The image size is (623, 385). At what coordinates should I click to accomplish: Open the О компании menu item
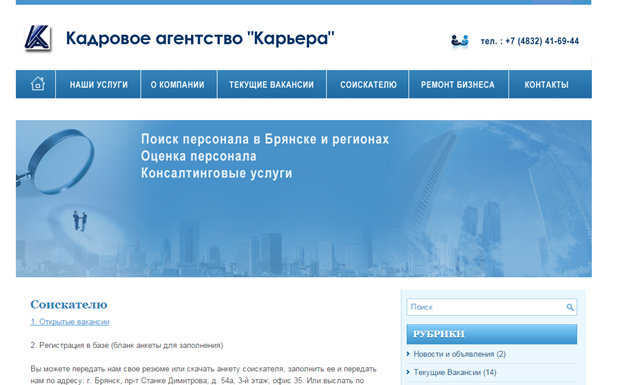pos(178,84)
